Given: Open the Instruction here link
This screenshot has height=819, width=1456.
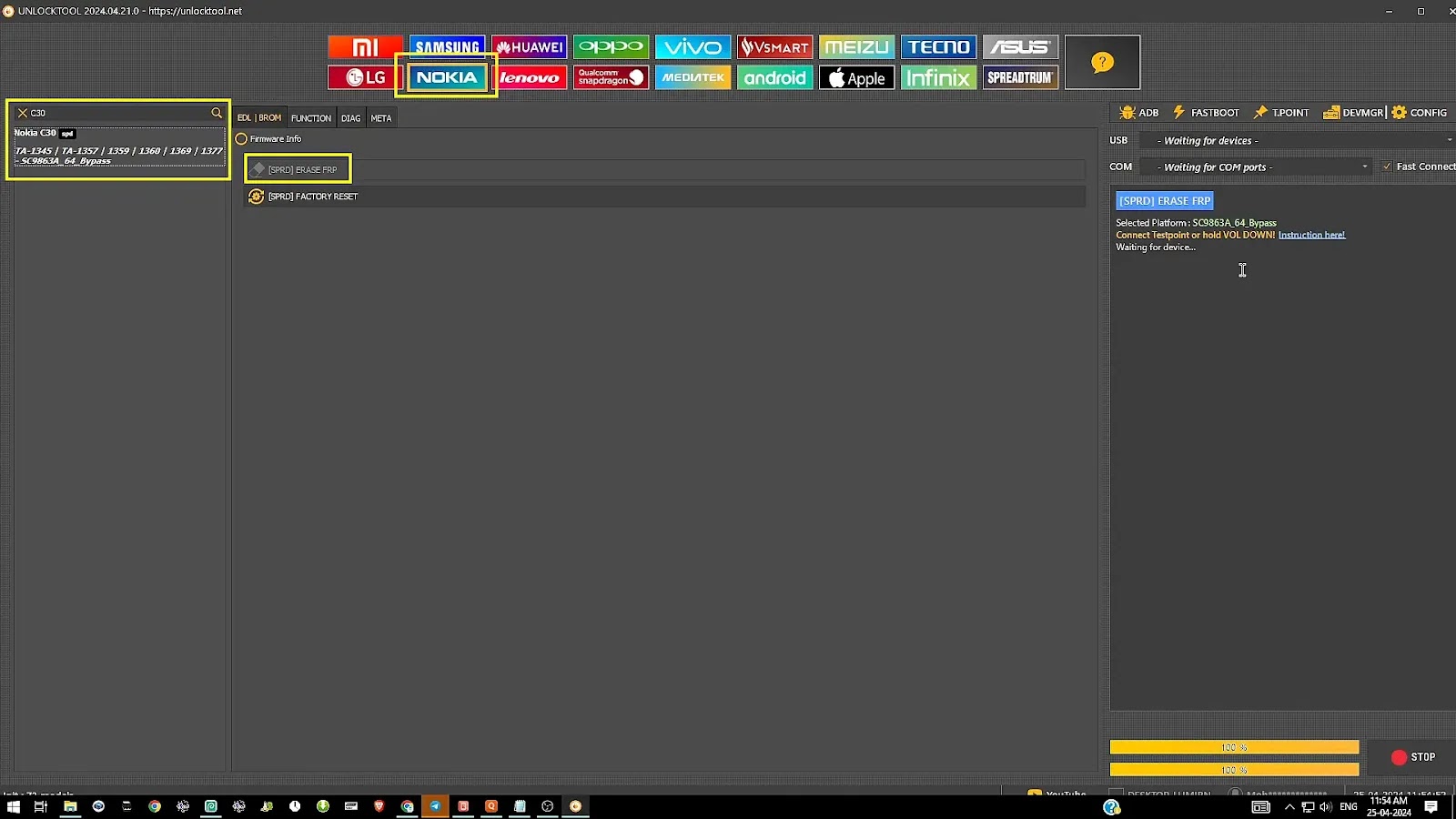Looking at the screenshot, I should click(x=1311, y=235).
